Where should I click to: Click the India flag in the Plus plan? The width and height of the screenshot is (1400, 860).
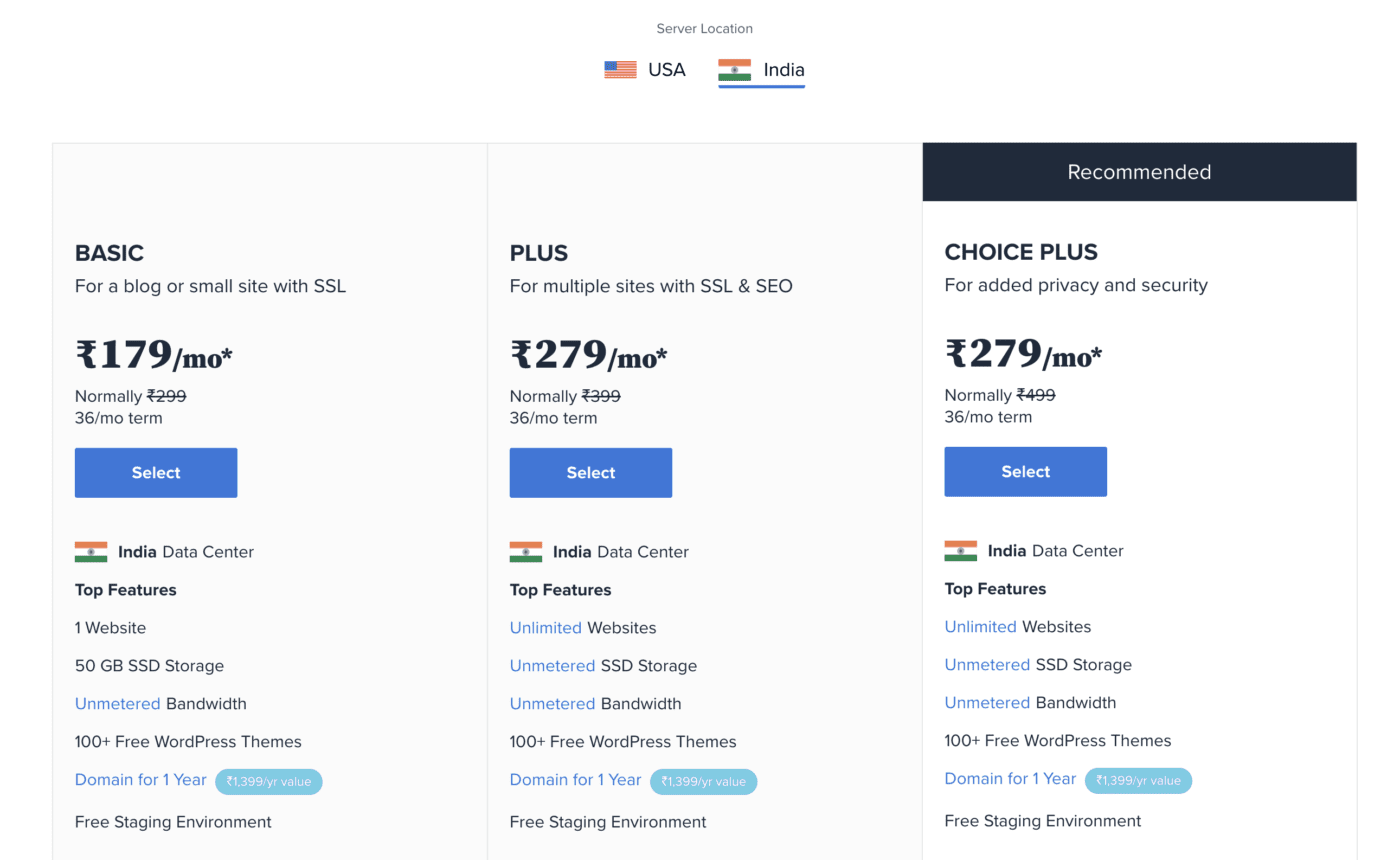pyautogui.click(x=526, y=552)
